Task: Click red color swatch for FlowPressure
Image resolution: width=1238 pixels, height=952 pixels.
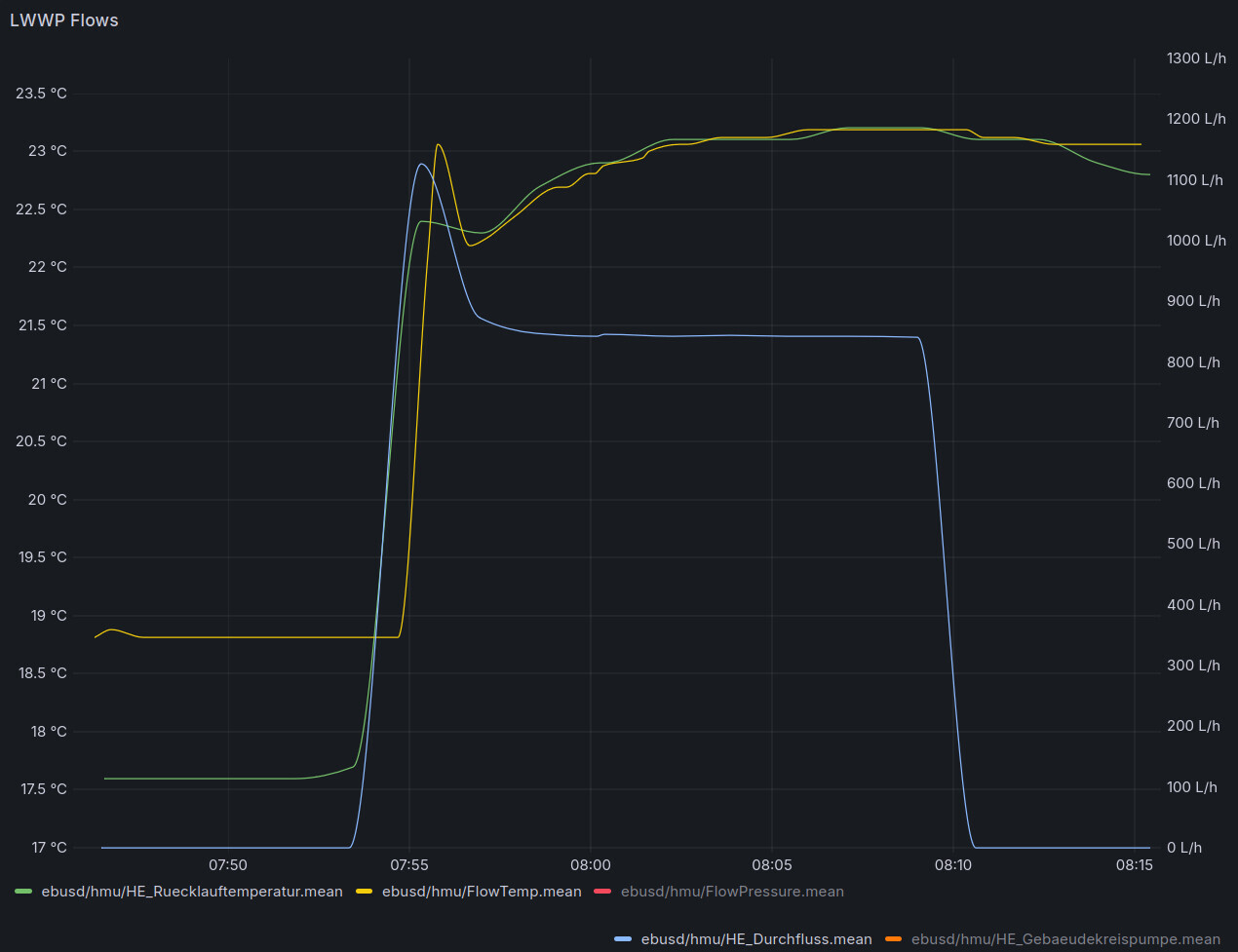Action: point(603,892)
